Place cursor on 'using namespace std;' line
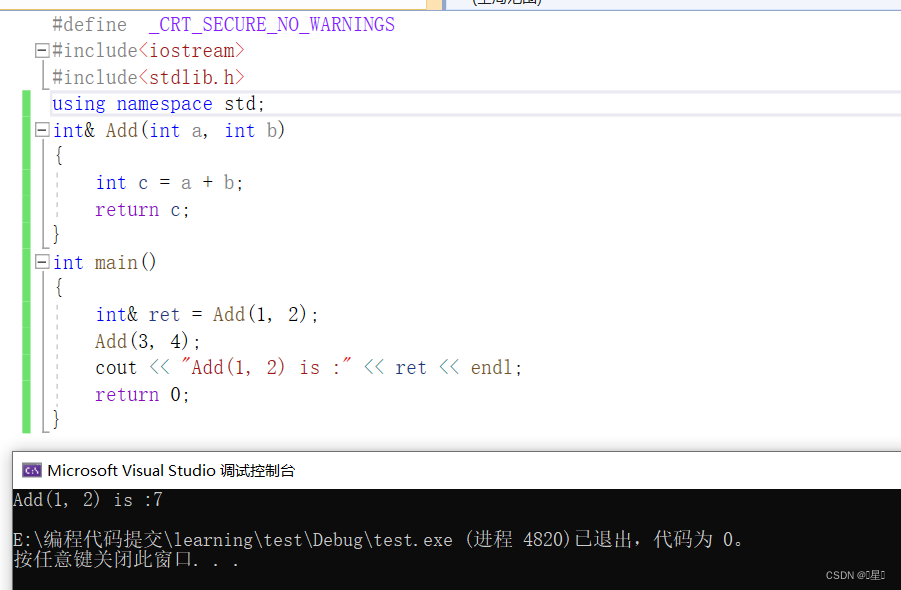This screenshot has height=590, width=901. click(x=158, y=104)
